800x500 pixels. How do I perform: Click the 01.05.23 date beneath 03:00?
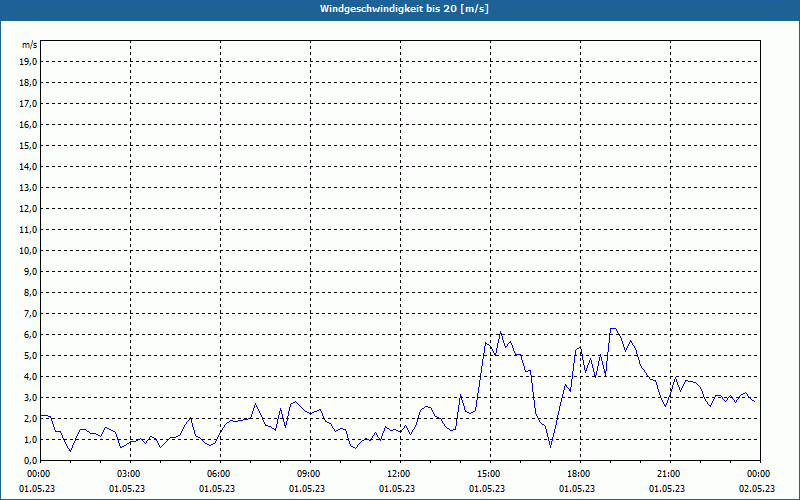point(127,489)
